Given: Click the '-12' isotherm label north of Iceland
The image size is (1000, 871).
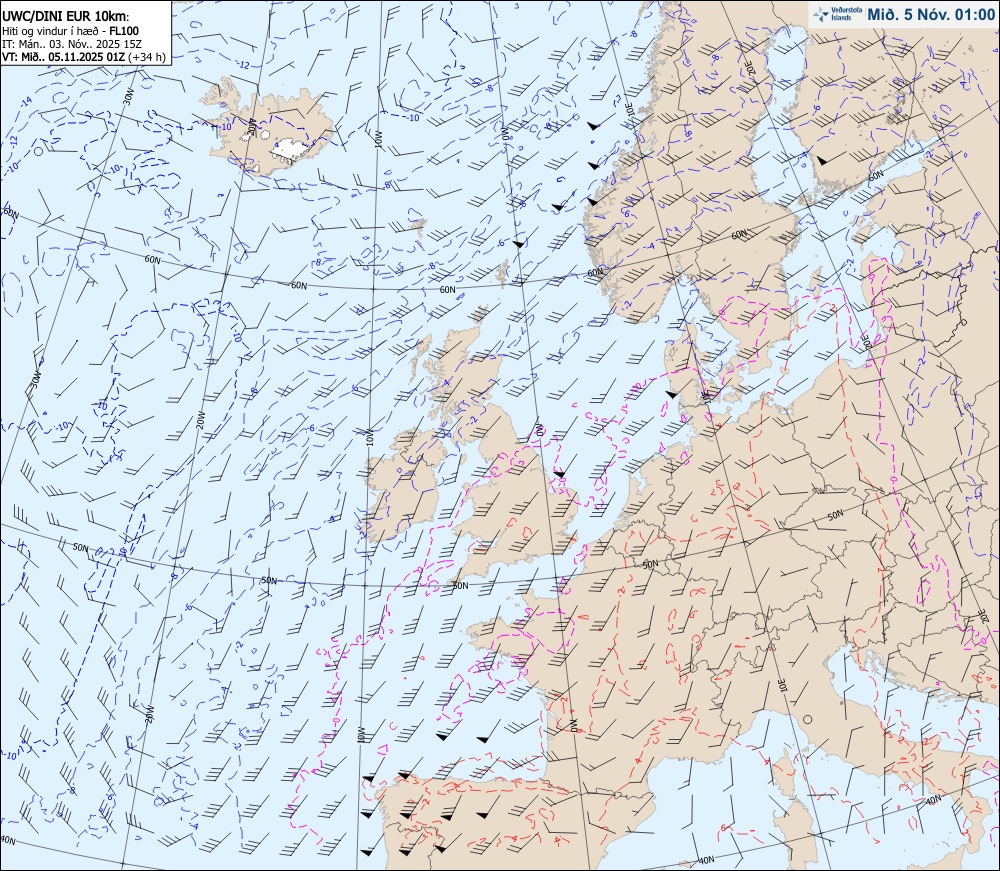Looking at the screenshot, I should (x=243, y=65).
